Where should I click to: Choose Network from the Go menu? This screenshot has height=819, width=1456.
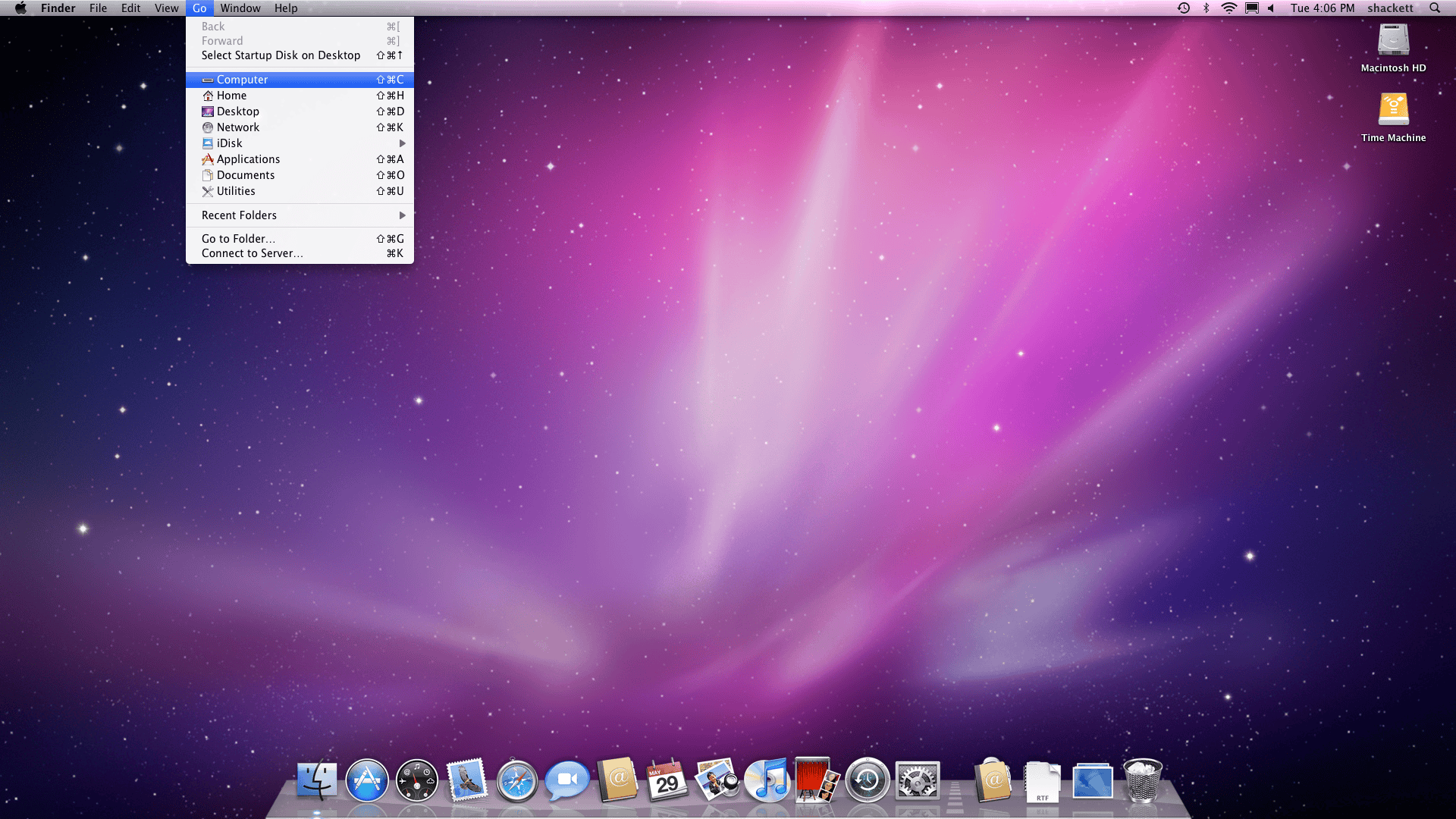(300, 127)
